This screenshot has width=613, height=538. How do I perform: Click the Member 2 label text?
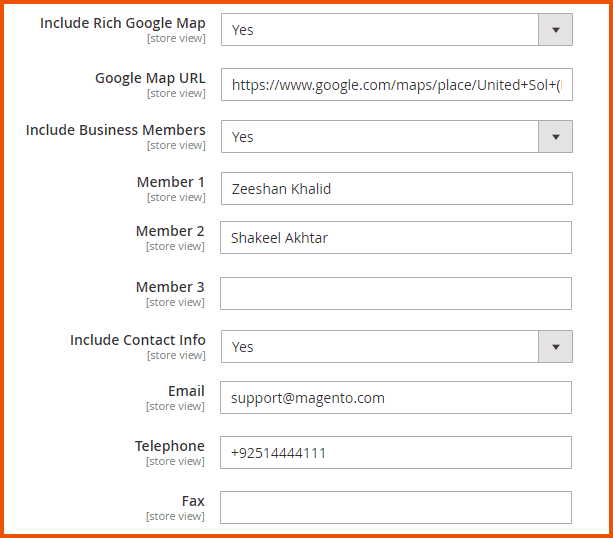[170, 231]
